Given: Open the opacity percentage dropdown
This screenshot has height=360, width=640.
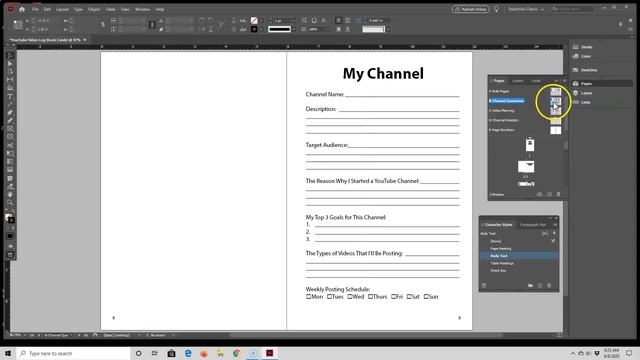Looking at the screenshot, I should 328,29.
